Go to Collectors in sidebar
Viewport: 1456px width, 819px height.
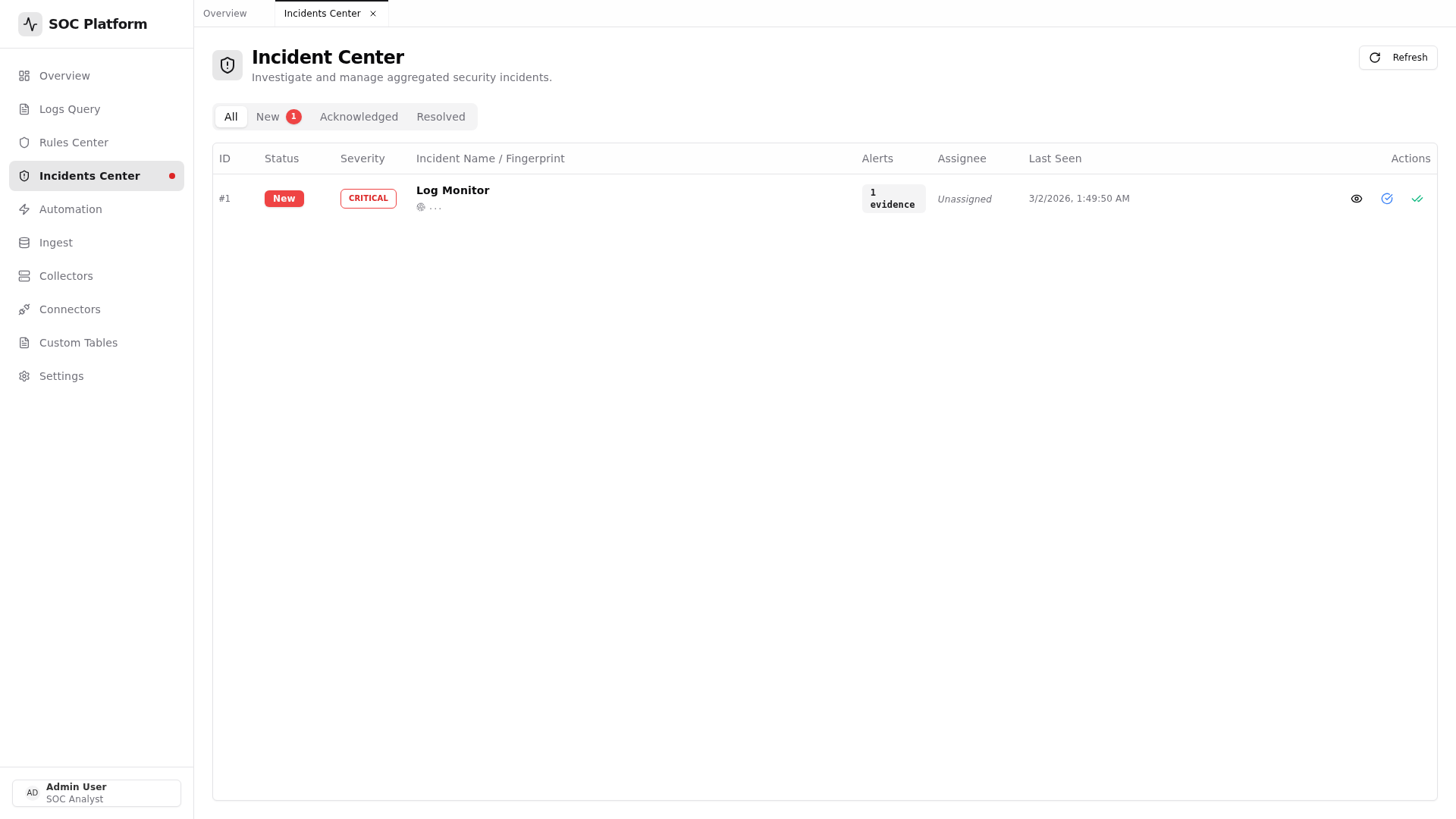[x=66, y=276]
